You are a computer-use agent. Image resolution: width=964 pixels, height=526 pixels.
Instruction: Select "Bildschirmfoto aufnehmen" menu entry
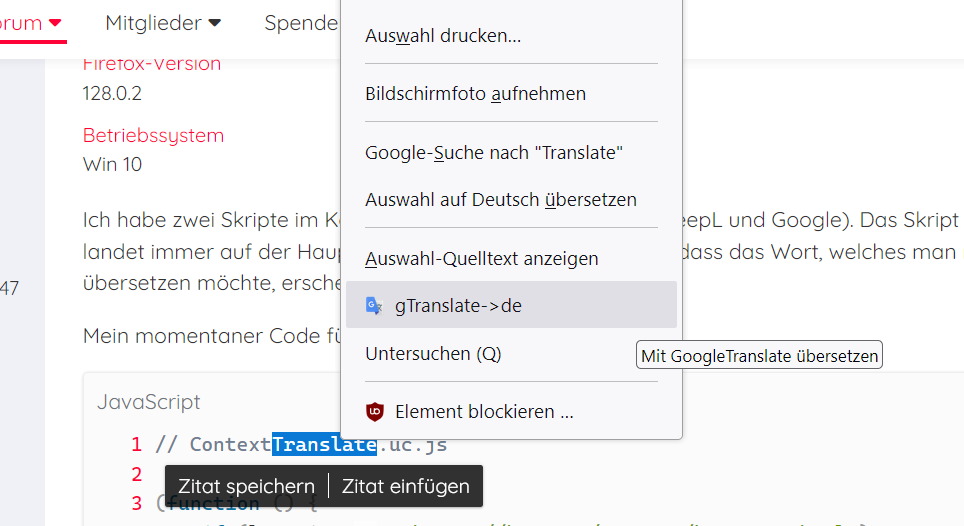pos(475,93)
